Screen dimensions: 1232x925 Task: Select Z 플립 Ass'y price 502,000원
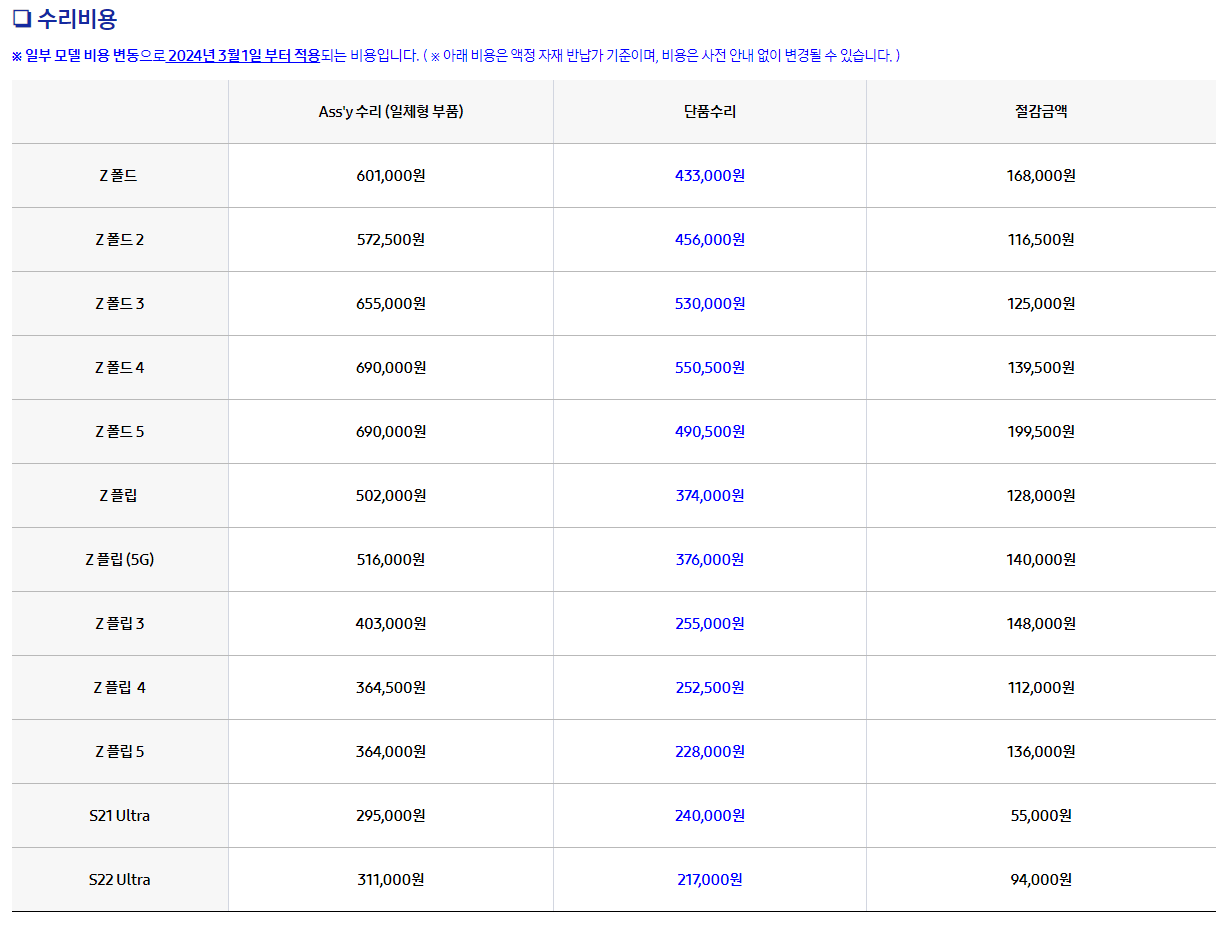tap(391, 496)
